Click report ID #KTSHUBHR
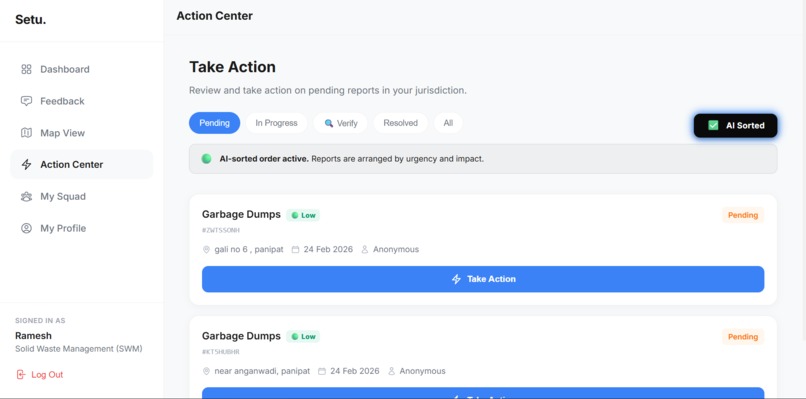 [221, 352]
